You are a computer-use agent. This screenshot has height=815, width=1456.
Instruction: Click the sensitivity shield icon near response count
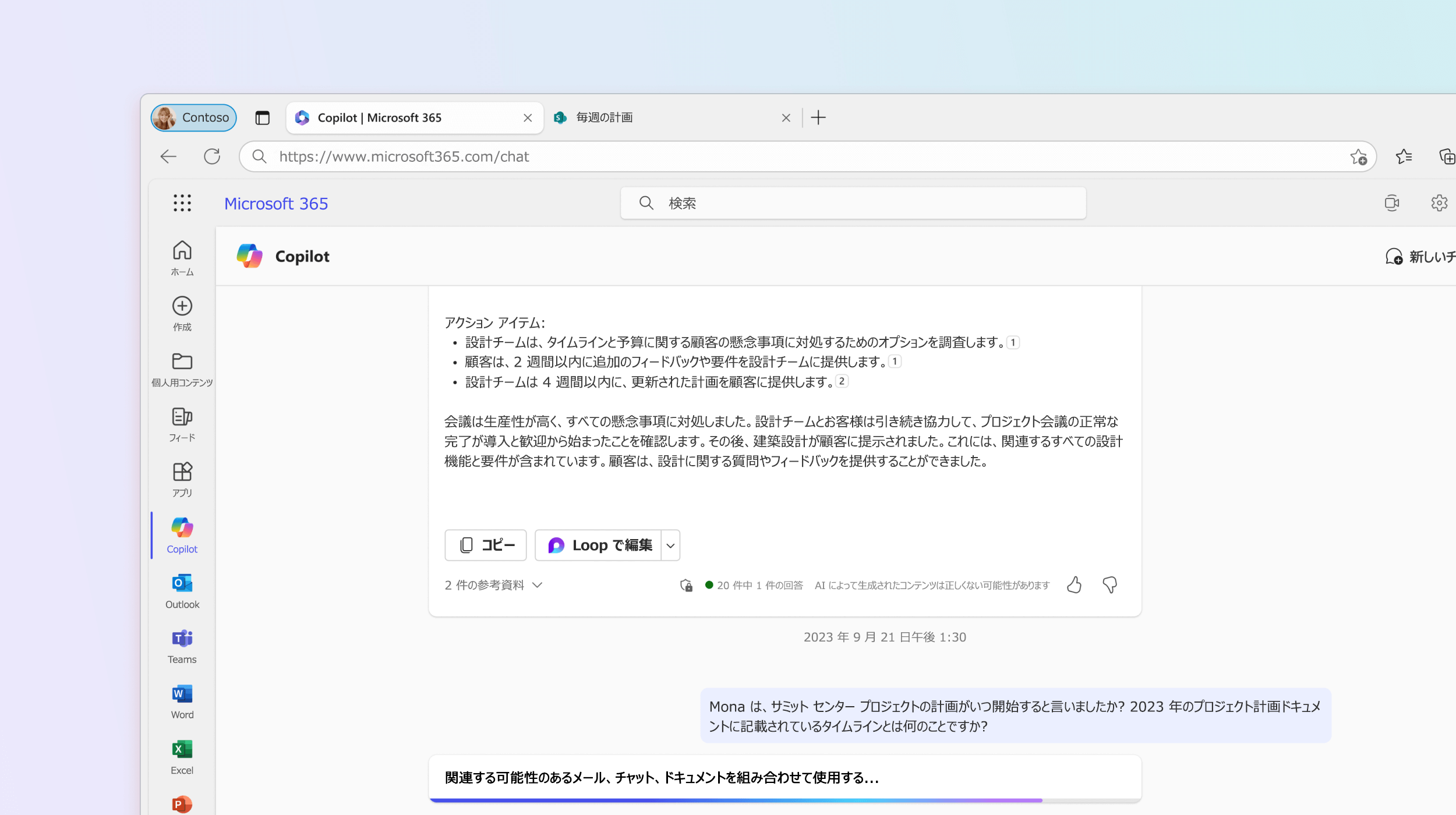[686, 585]
